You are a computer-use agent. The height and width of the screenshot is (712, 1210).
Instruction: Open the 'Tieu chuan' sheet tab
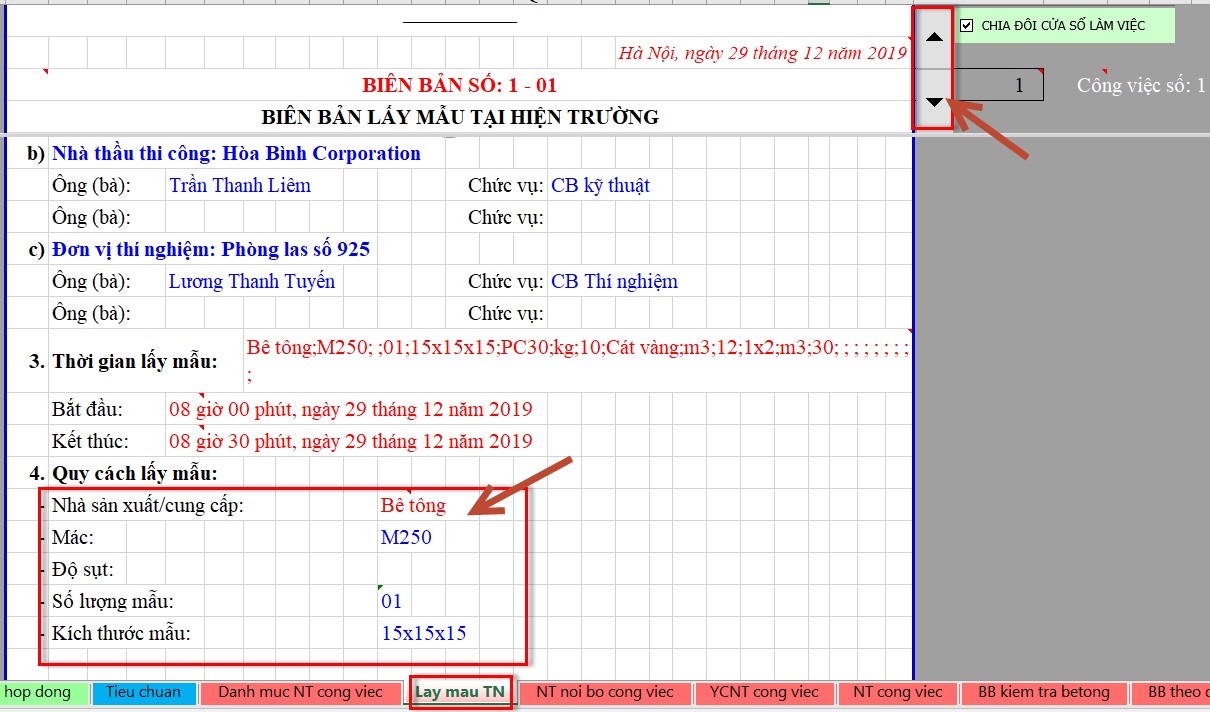(144, 692)
